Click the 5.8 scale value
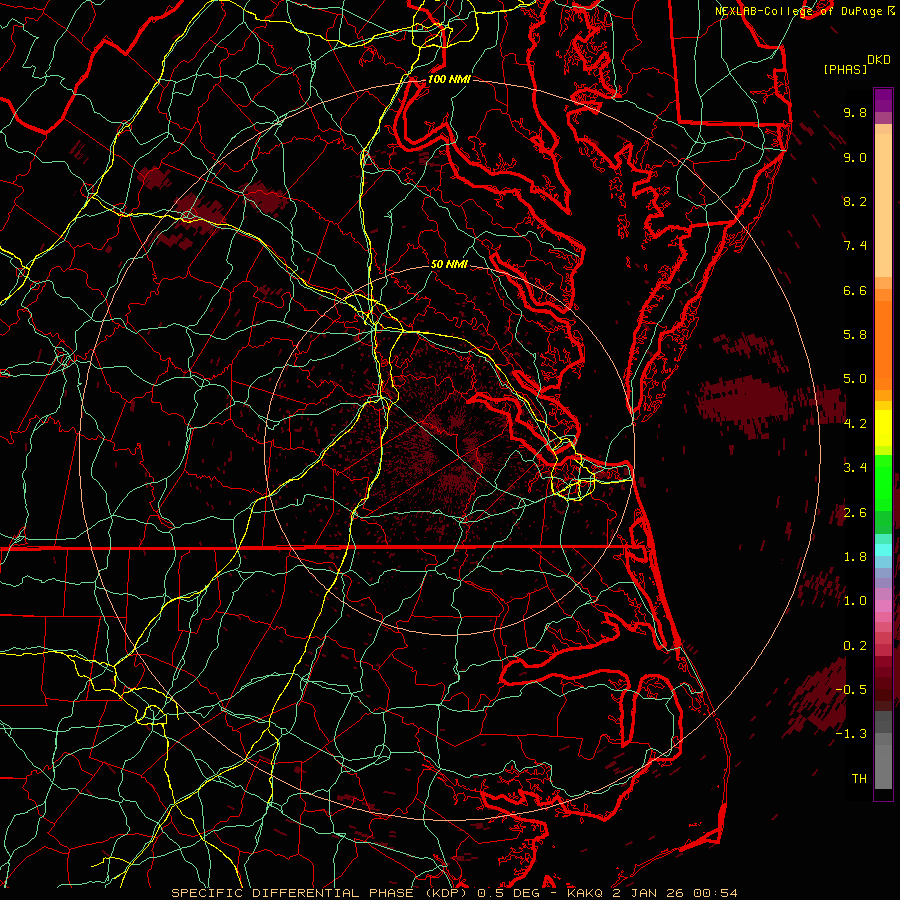 (855, 335)
